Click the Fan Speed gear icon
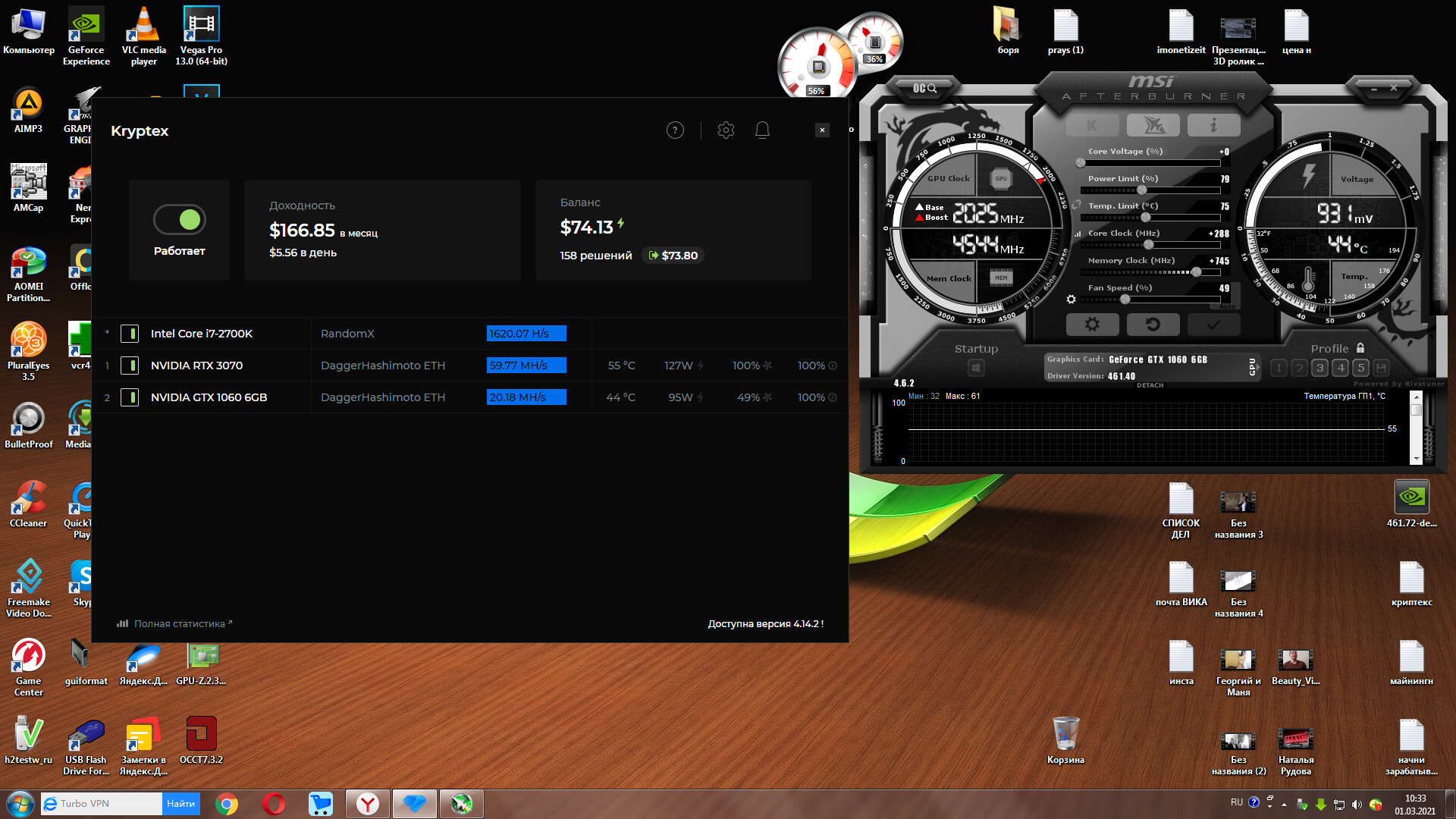This screenshot has width=1456, height=819. pyautogui.click(x=1071, y=300)
